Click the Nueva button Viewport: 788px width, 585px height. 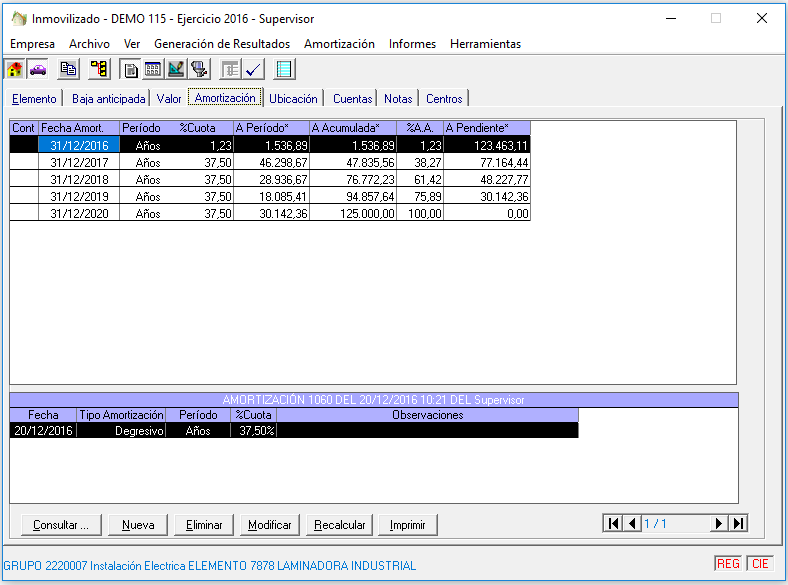pyautogui.click(x=138, y=525)
